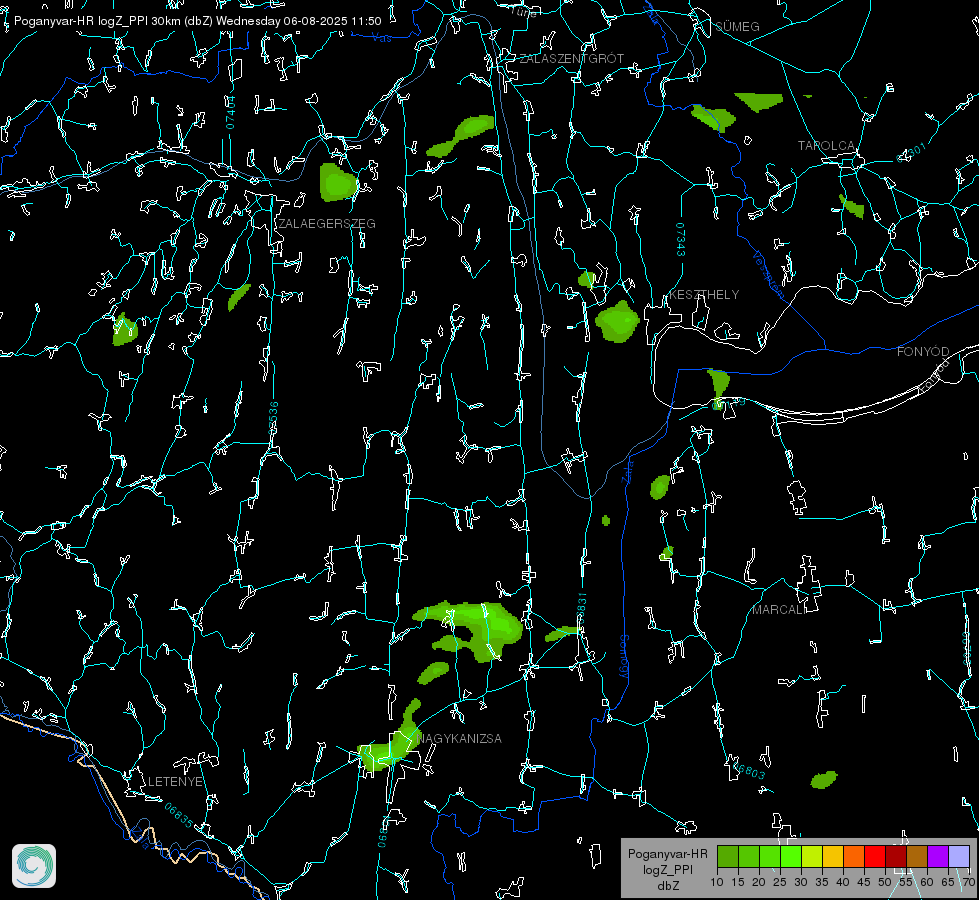
Task: Click the FONYÓD city label
Action: click(x=923, y=352)
